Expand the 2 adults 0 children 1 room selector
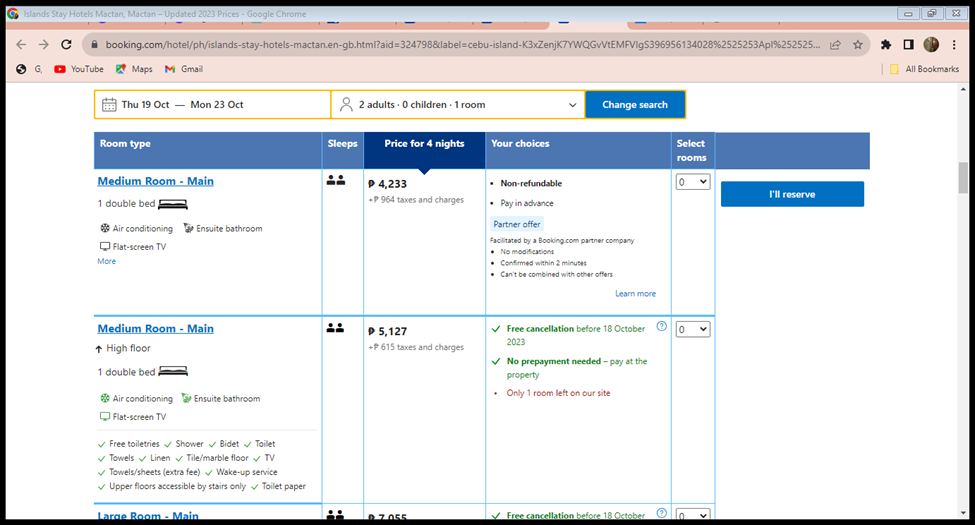 click(458, 105)
